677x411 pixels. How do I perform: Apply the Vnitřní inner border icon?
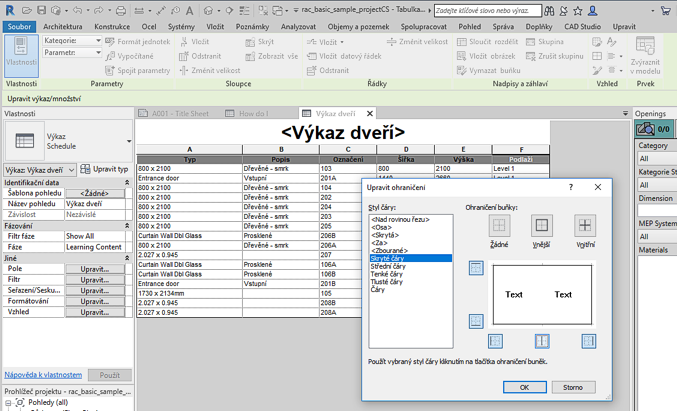pyautogui.click(x=585, y=225)
